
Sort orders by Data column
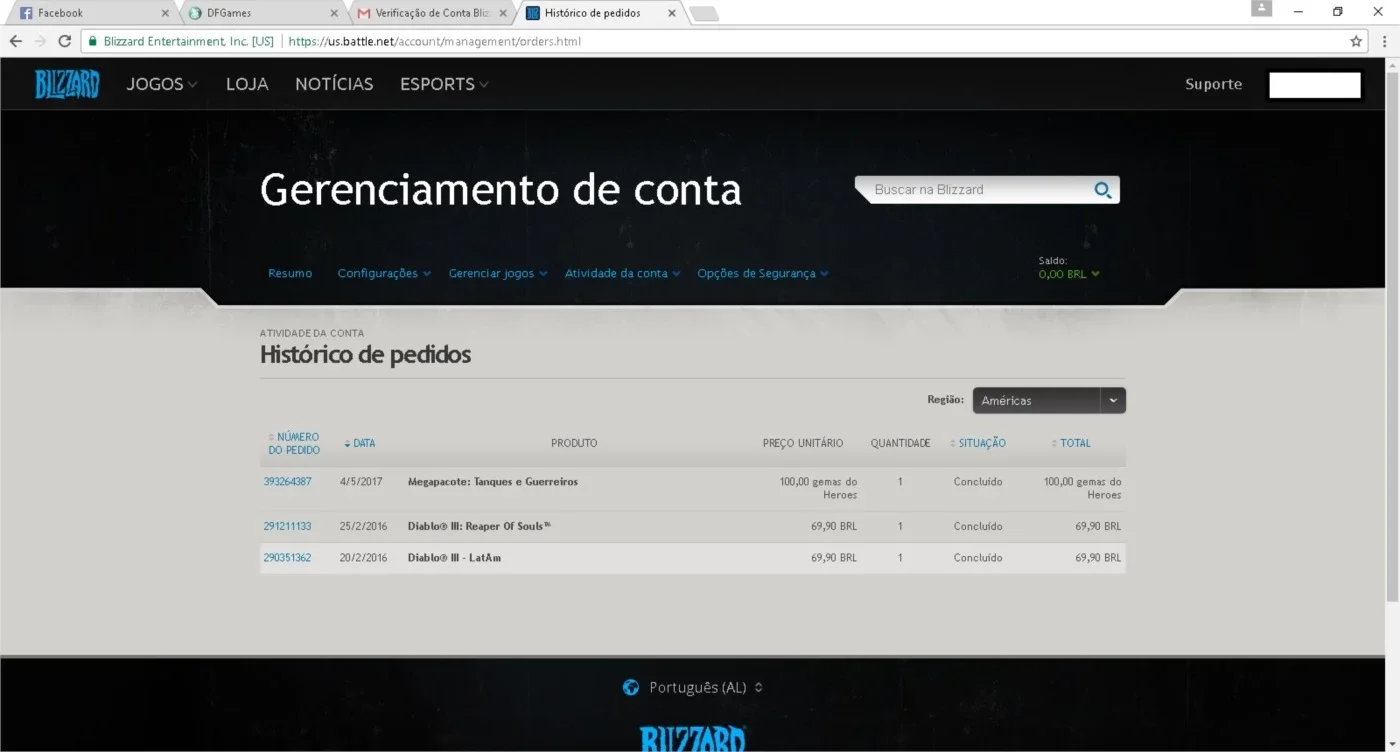tap(360, 443)
